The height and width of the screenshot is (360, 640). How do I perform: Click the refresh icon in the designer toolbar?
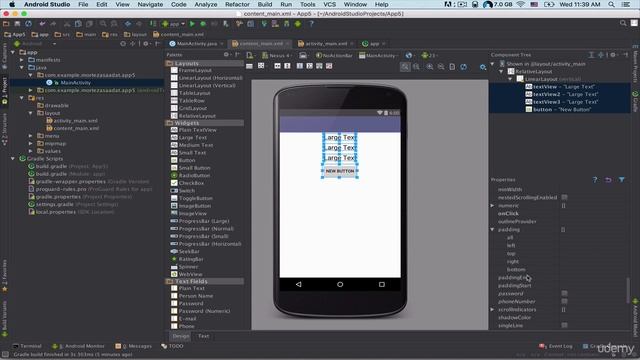click(463, 67)
